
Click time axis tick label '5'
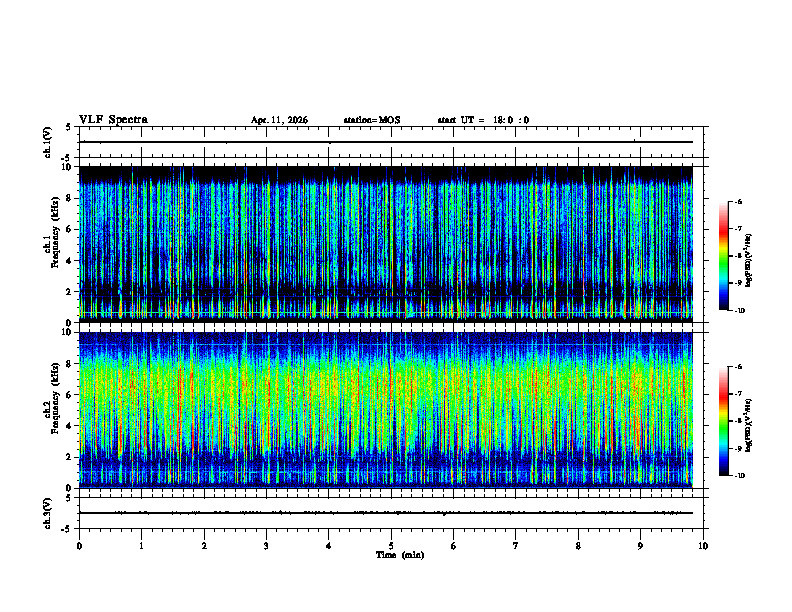(x=391, y=546)
